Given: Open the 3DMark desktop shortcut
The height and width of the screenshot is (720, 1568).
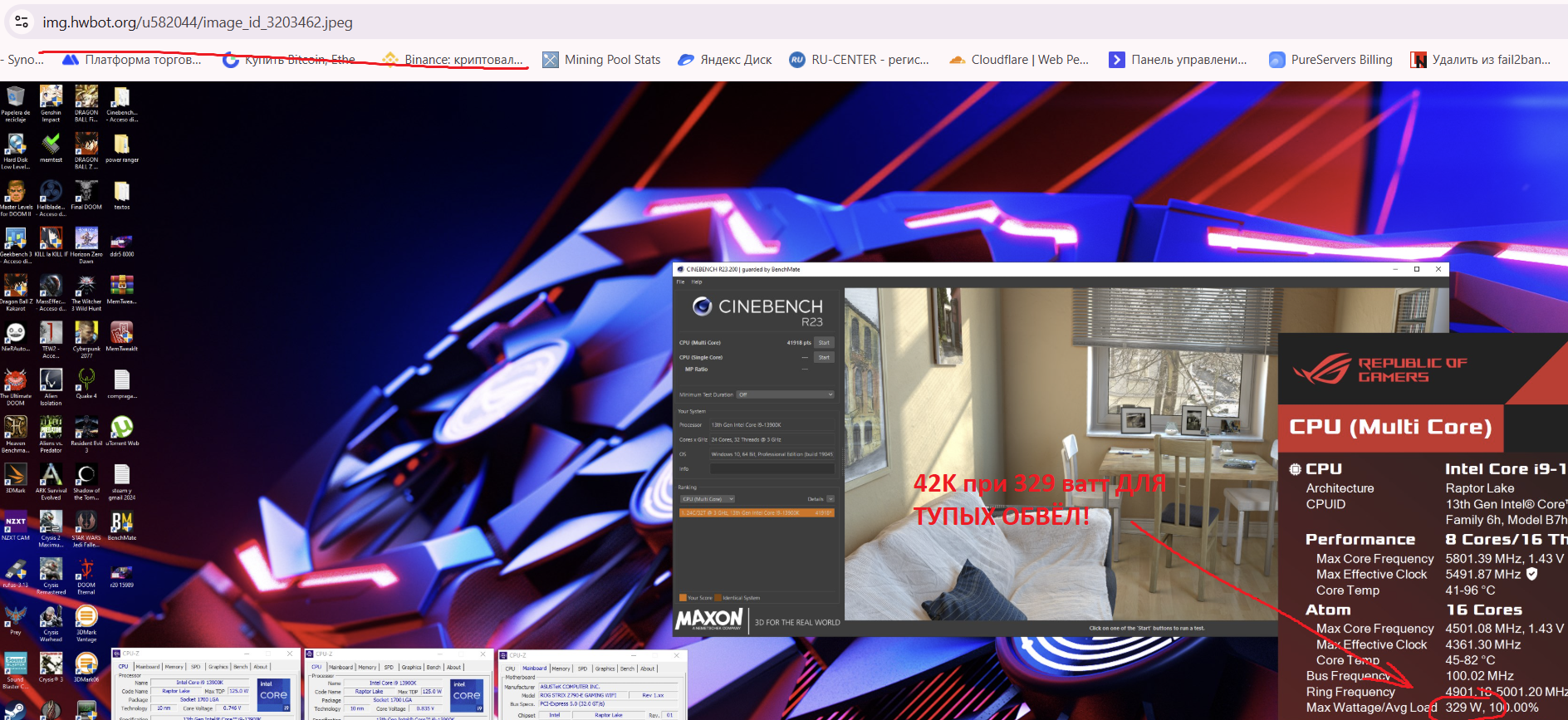Looking at the screenshot, I should point(16,479).
